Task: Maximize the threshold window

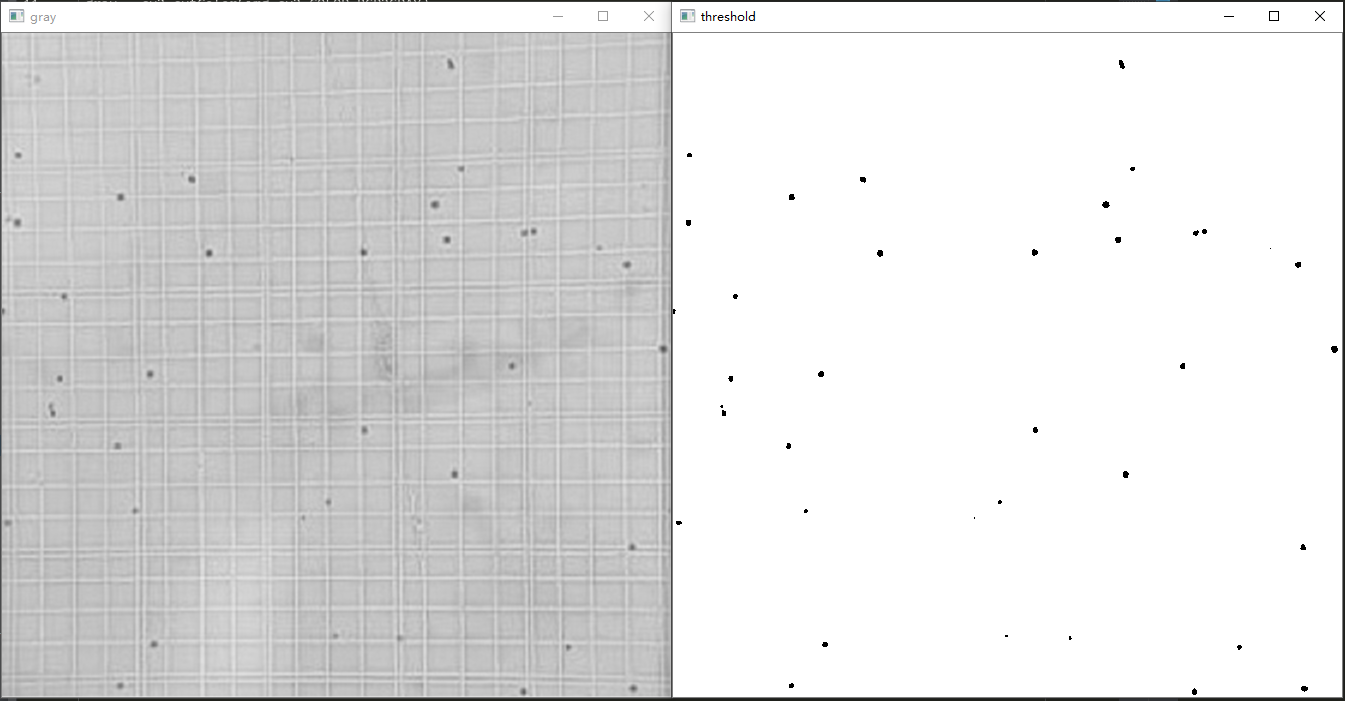Action: (1274, 16)
